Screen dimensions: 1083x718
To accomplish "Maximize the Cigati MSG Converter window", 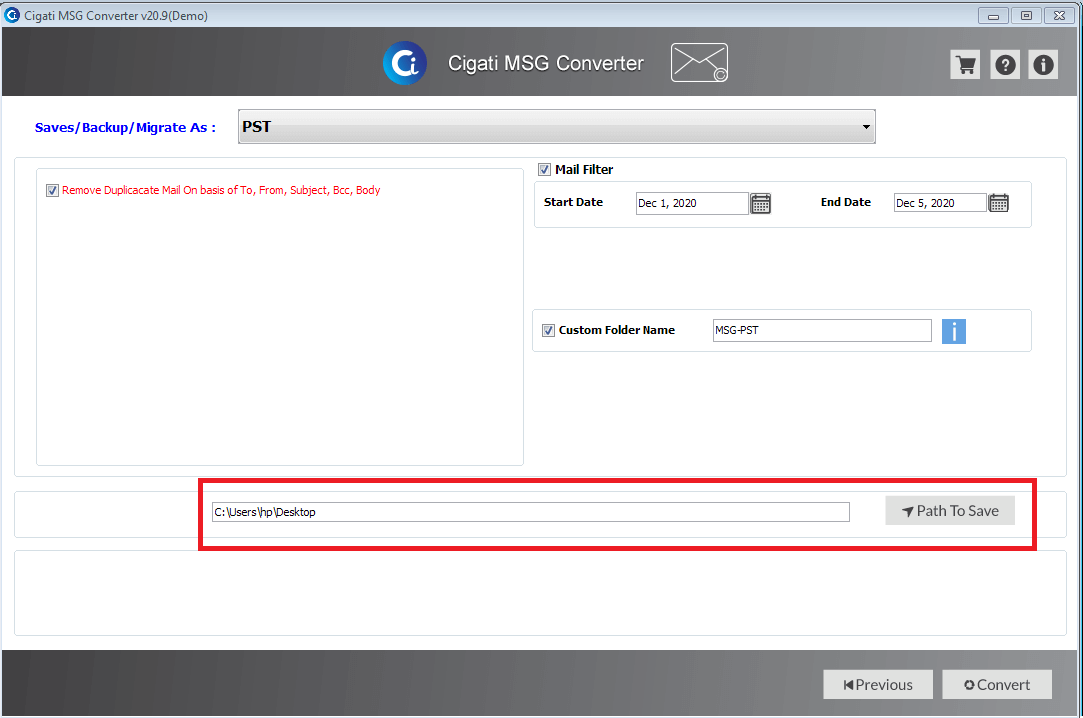I will (1026, 15).
